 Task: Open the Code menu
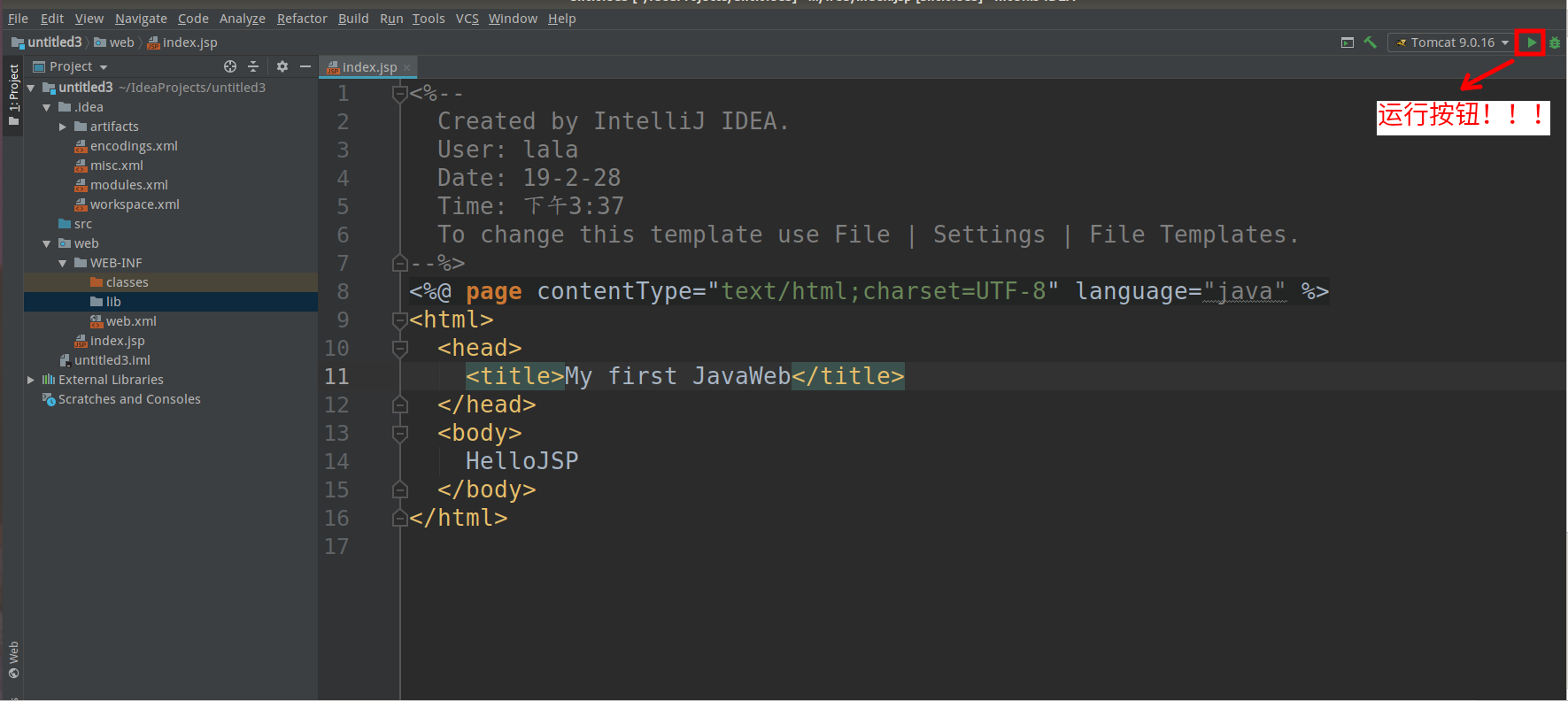193,19
